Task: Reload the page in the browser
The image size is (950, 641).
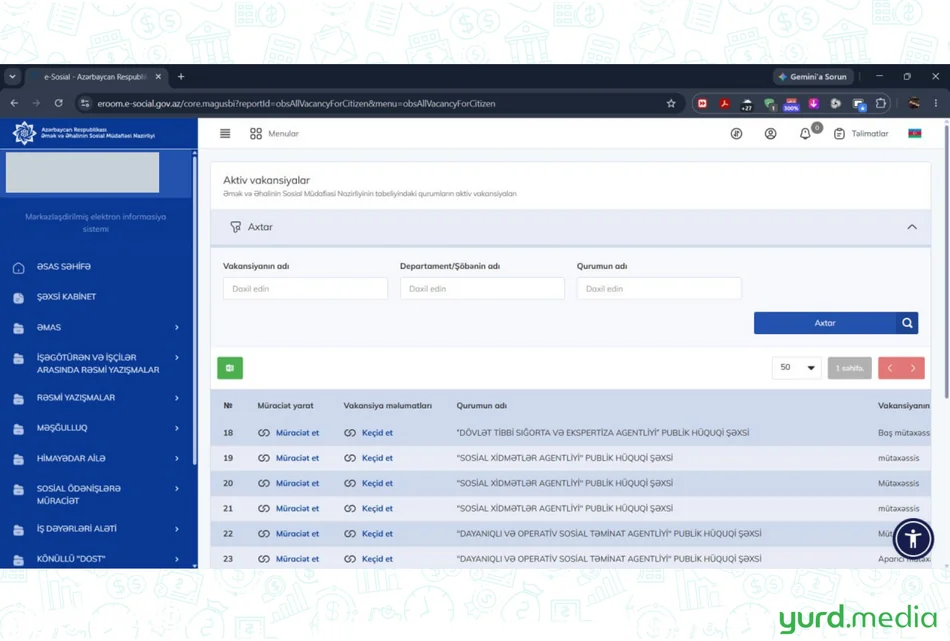Action: [58, 104]
